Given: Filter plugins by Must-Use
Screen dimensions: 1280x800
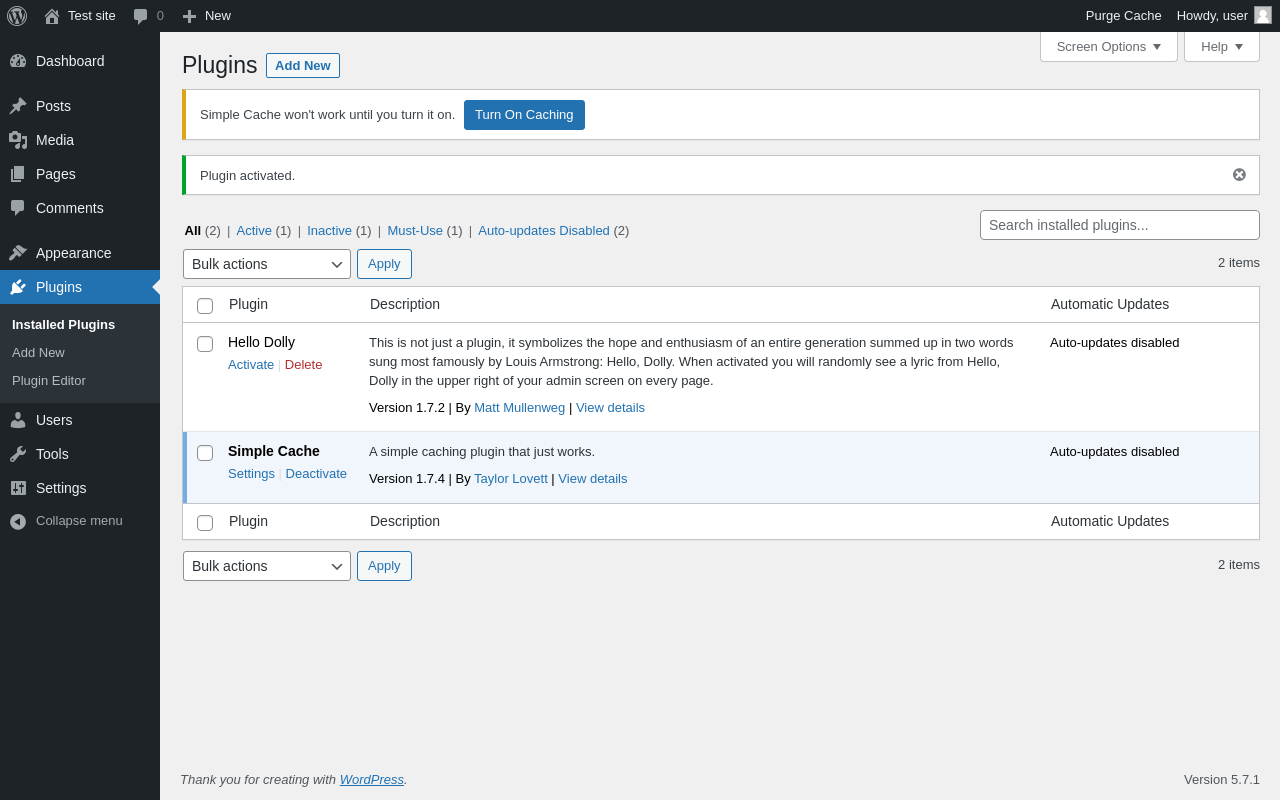Looking at the screenshot, I should (415, 231).
